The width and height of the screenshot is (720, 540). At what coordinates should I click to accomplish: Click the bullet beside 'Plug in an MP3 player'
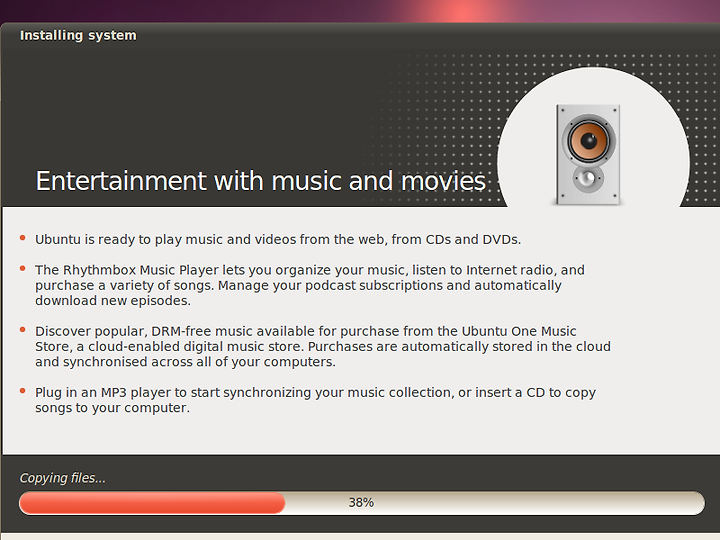pos(22,391)
